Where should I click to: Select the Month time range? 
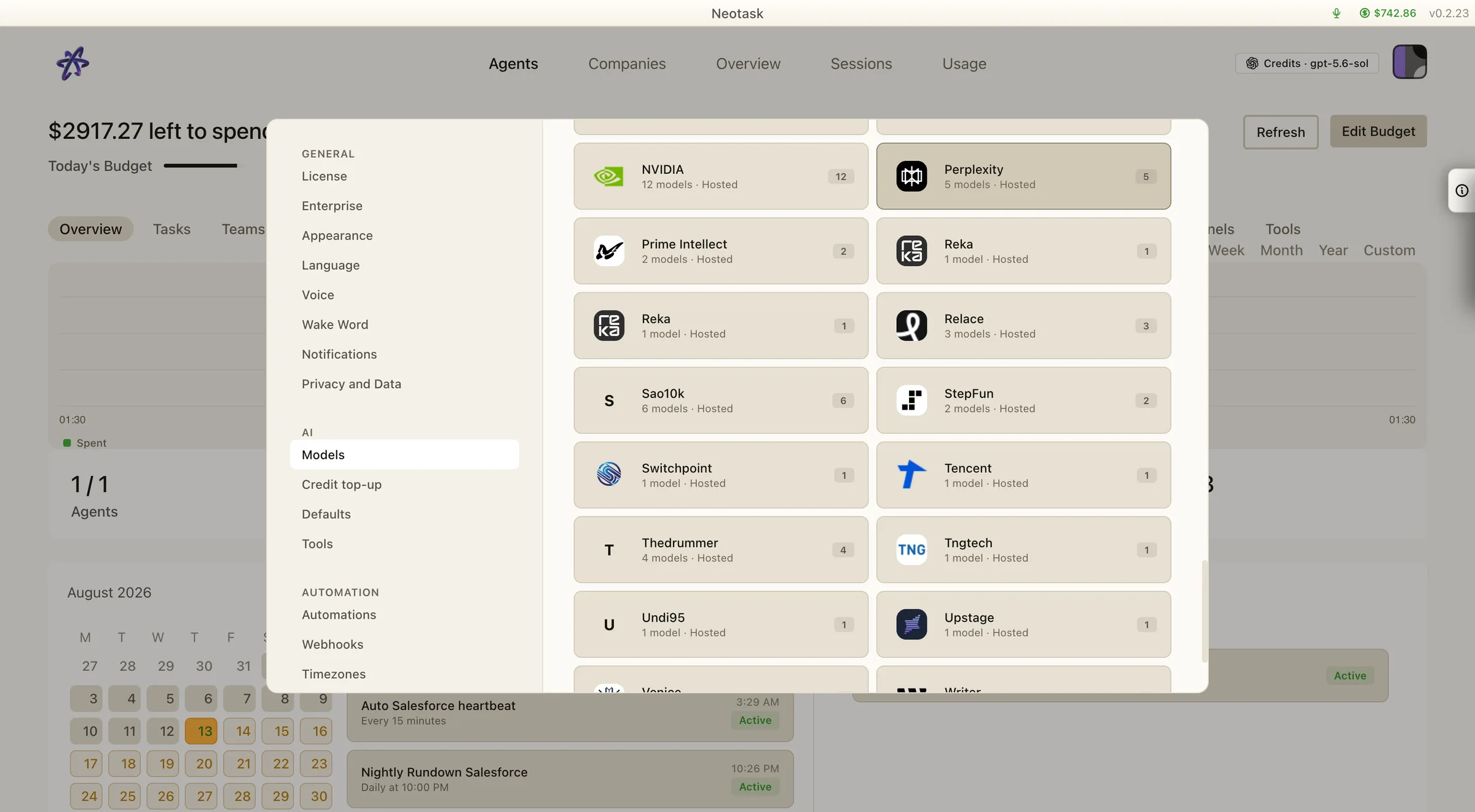coord(1281,250)
